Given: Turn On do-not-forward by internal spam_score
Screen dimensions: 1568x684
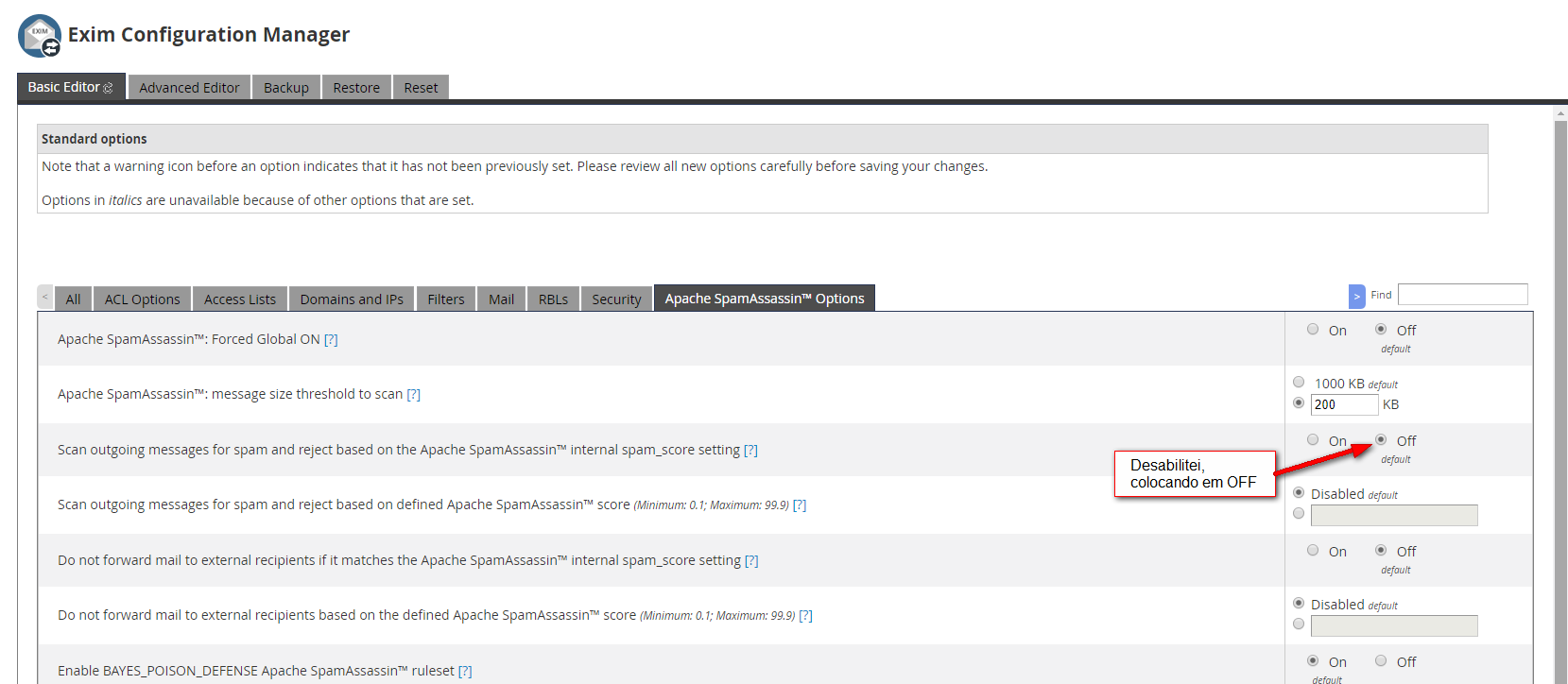Looking at the screenshot, I should pos(1313,551).
